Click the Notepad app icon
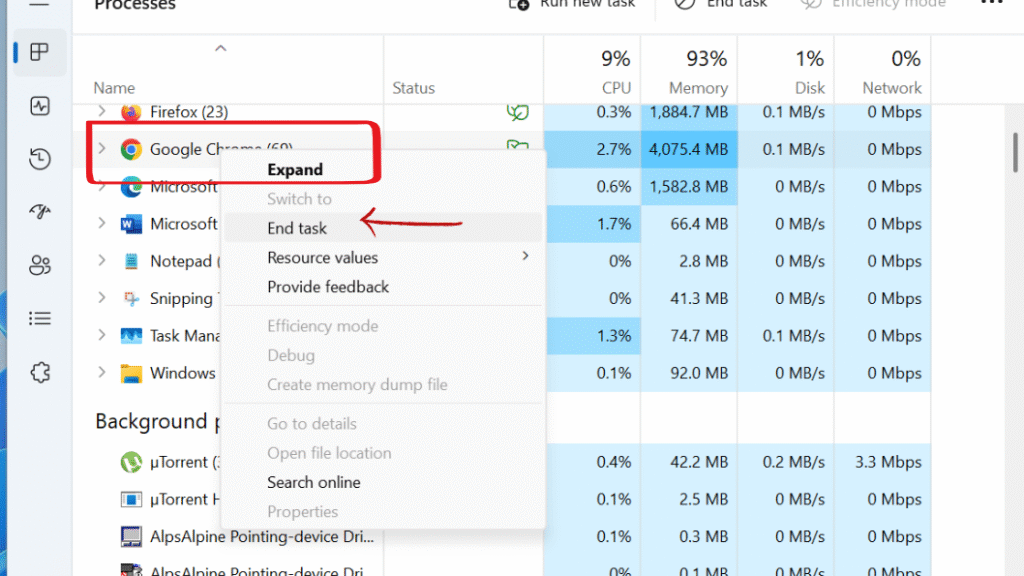The image size is (1024, 576). click(x=131, y=261)
